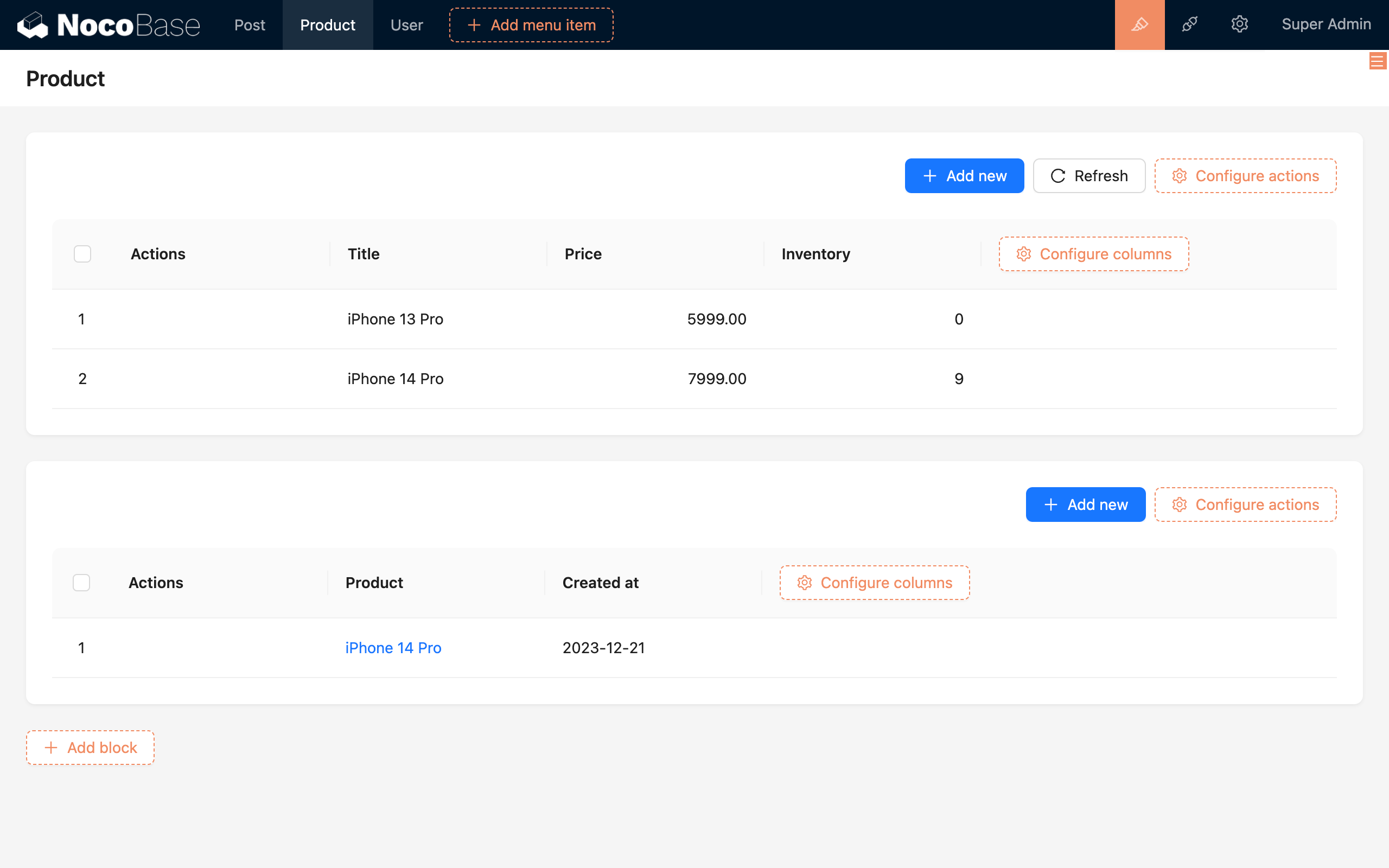Open Configure actions in the top table block
This screenshot has width=1389, height=868.
1245,176
